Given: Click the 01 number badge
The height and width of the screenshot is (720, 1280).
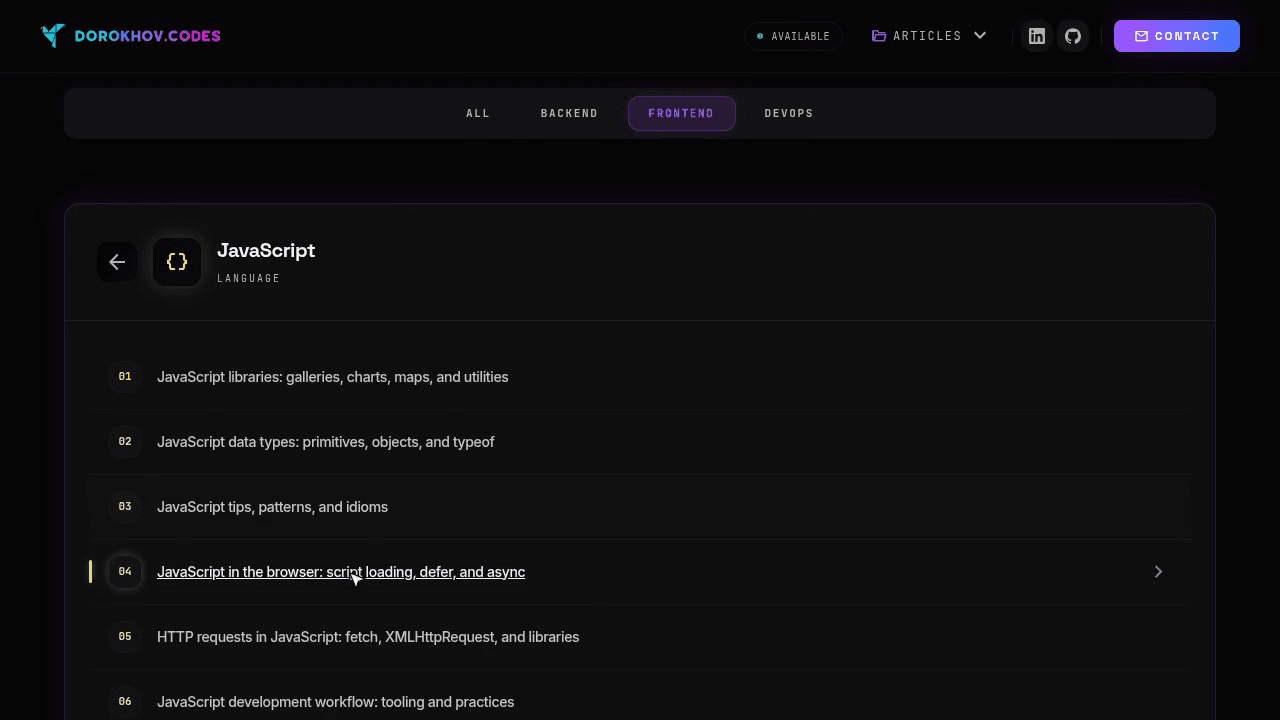Looking at the screenshot, I should coord(125,377).
